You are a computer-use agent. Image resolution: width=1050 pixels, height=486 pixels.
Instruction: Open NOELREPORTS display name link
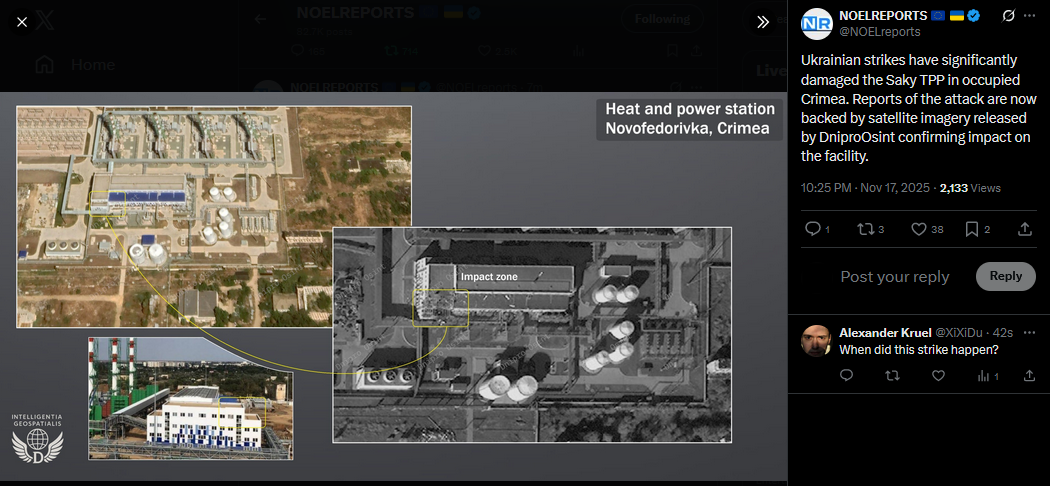coord(883,16)
